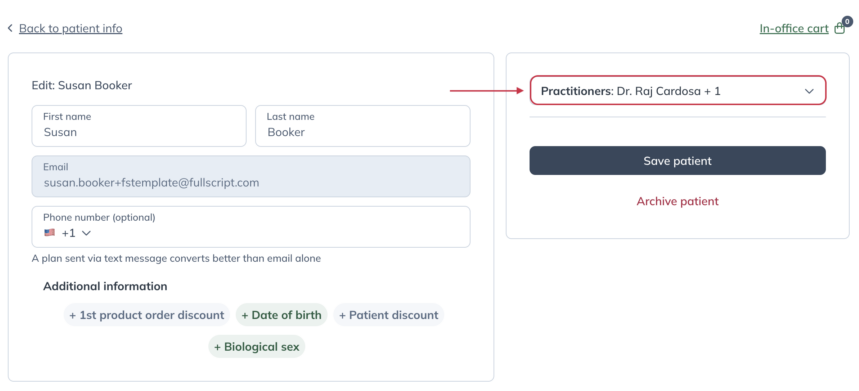This screenshot has width=859, height=391.
Task: Open the +1 country code dropdown
Action: pos(76,233)
